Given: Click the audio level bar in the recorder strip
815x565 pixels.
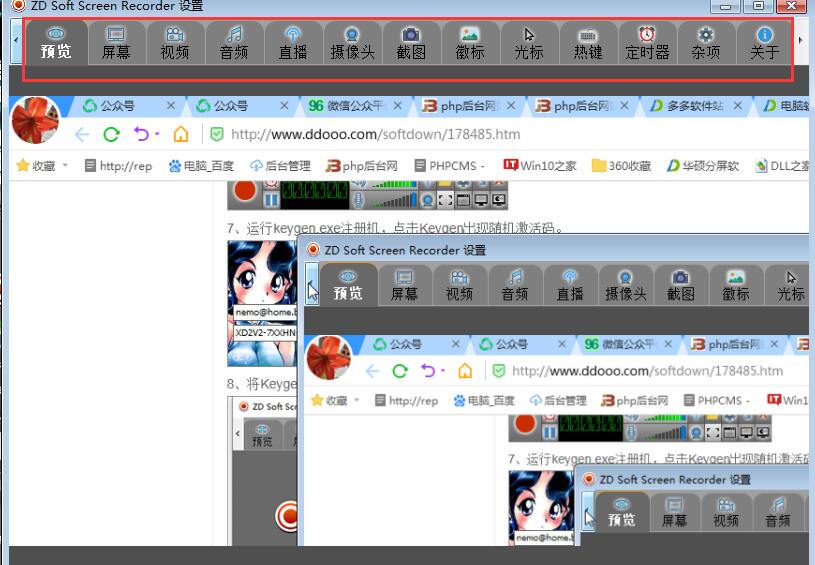Looking at the screenshot, I should tap(394, 200).
